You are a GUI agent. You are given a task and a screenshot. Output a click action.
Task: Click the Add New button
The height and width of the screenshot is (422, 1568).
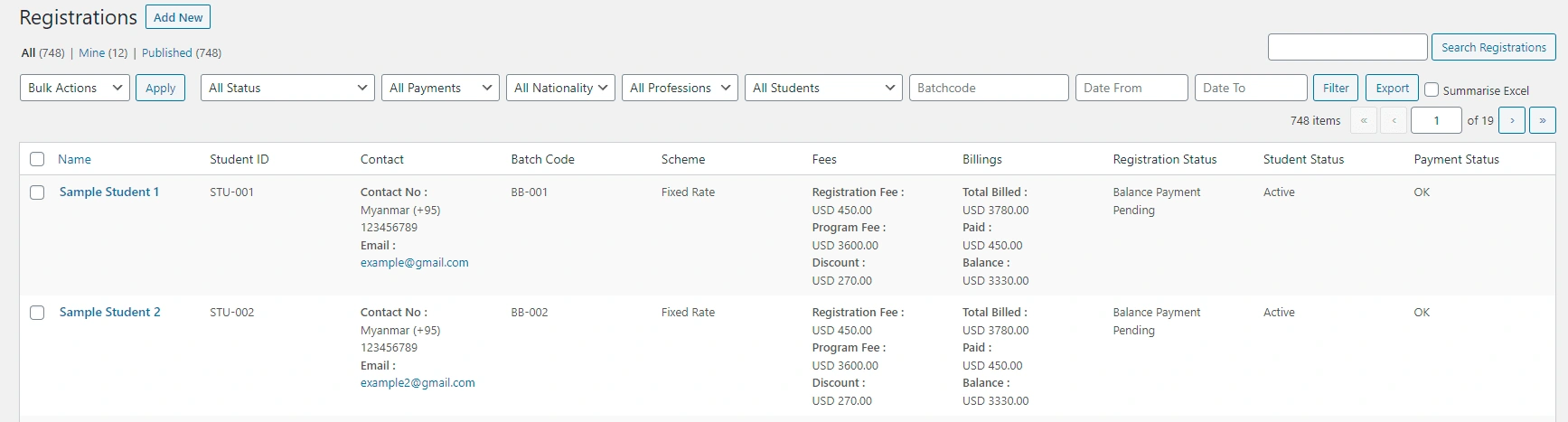[178, 17]
